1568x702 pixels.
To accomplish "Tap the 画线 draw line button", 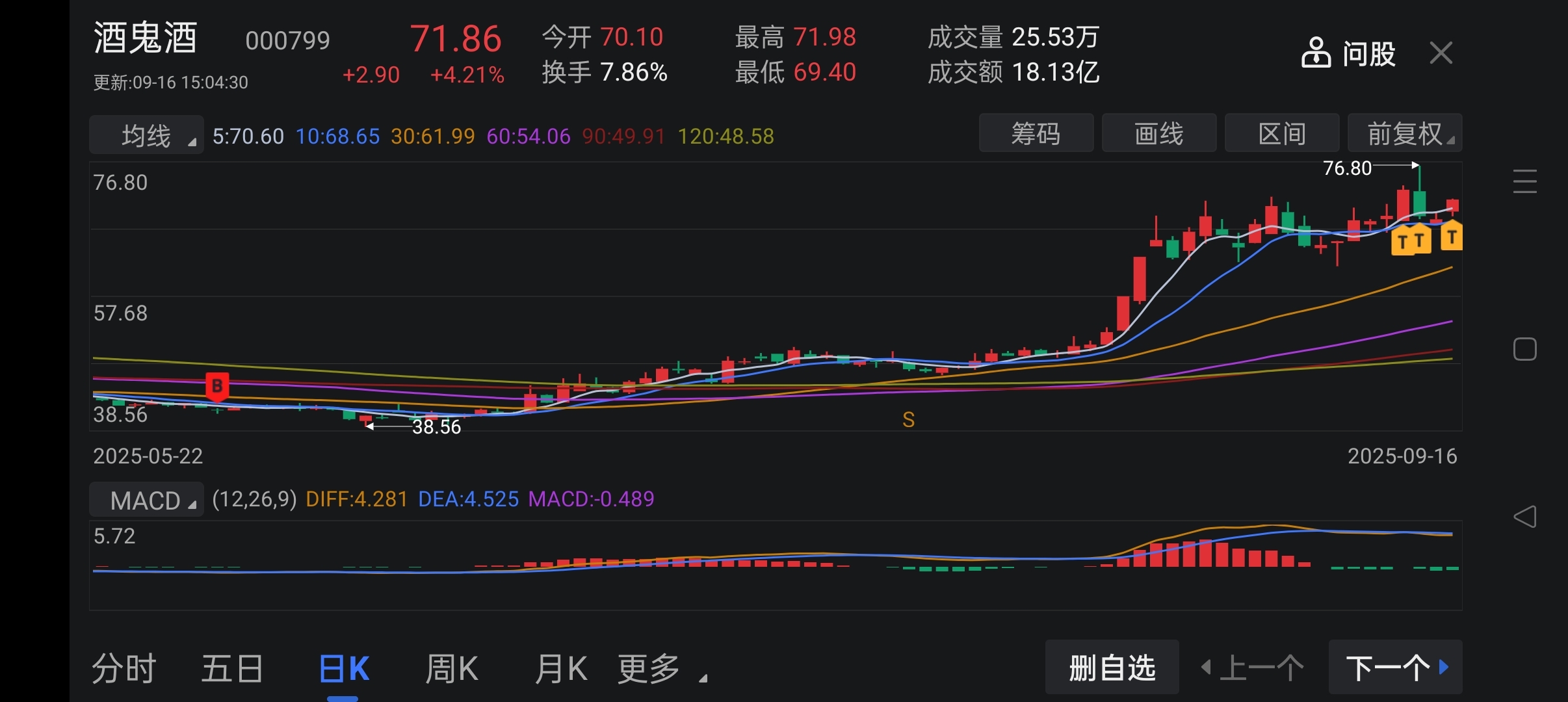I will point(1159,133).
